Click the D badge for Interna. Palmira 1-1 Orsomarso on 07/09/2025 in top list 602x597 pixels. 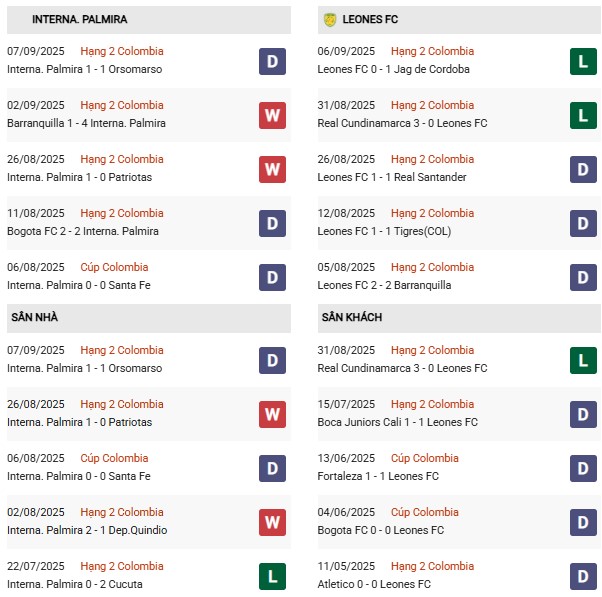click(272, 61)
